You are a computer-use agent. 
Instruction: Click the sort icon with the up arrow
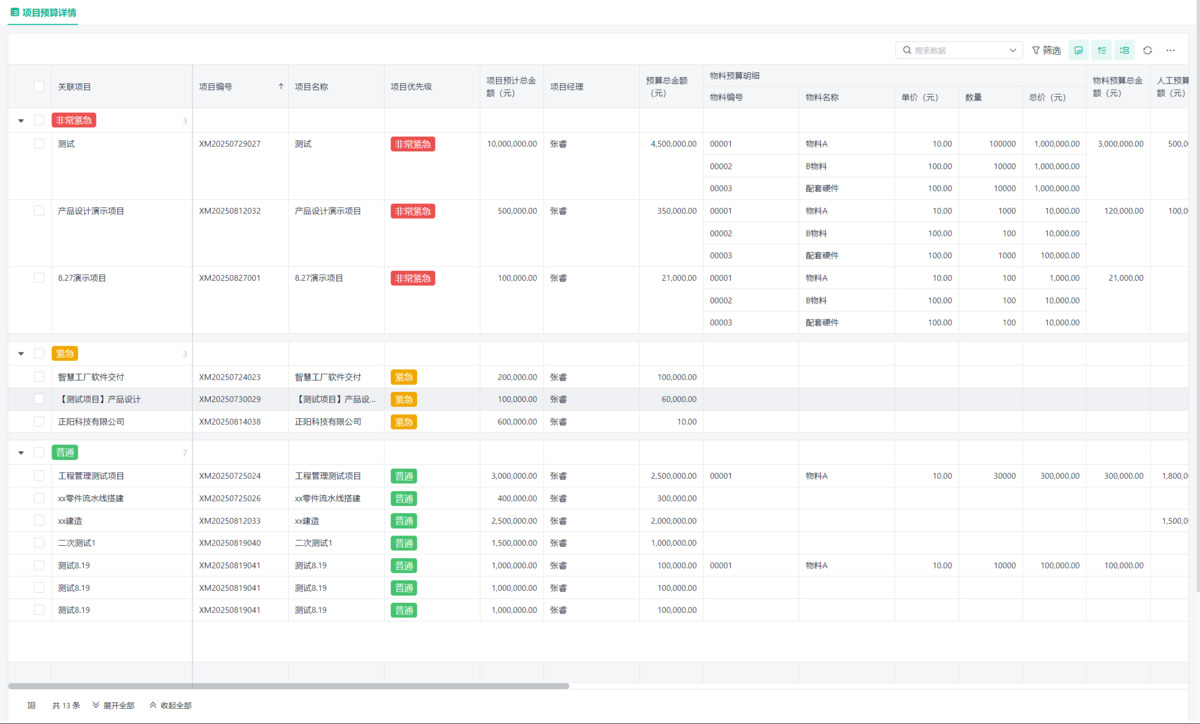pos(1101,50)
